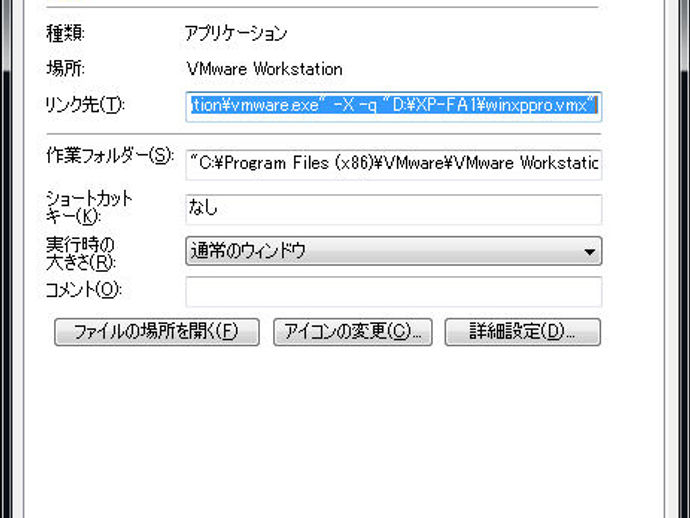Image resolution: width=690 pixels, height=518 pixels.
Task: Click the コメント comment field
Action: coord(393,292)
